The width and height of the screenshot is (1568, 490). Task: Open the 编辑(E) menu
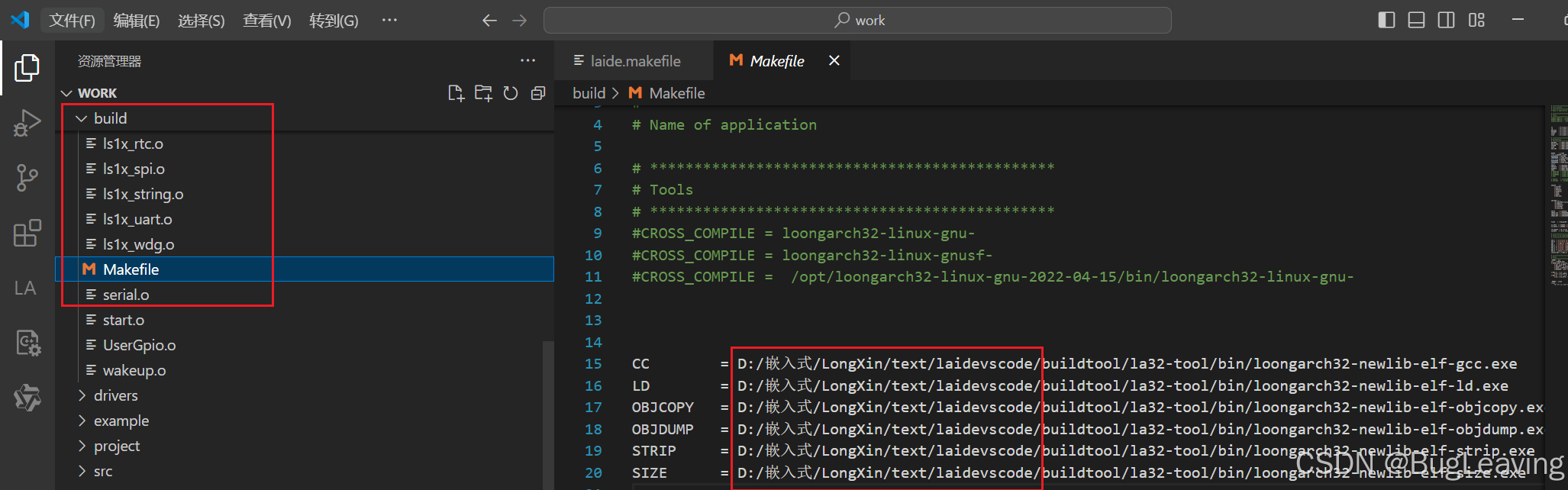(137, 21)
